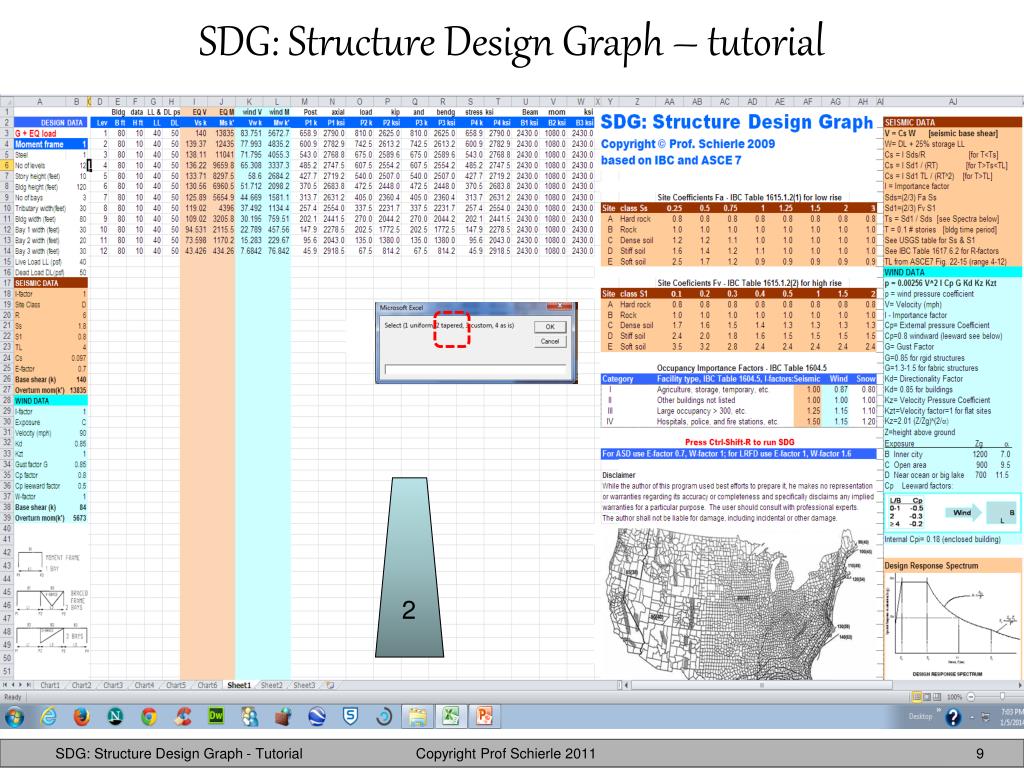The image size is (1024, 768).
Task: Open the Chart1 sheet tab
Action: pos(50,685)
